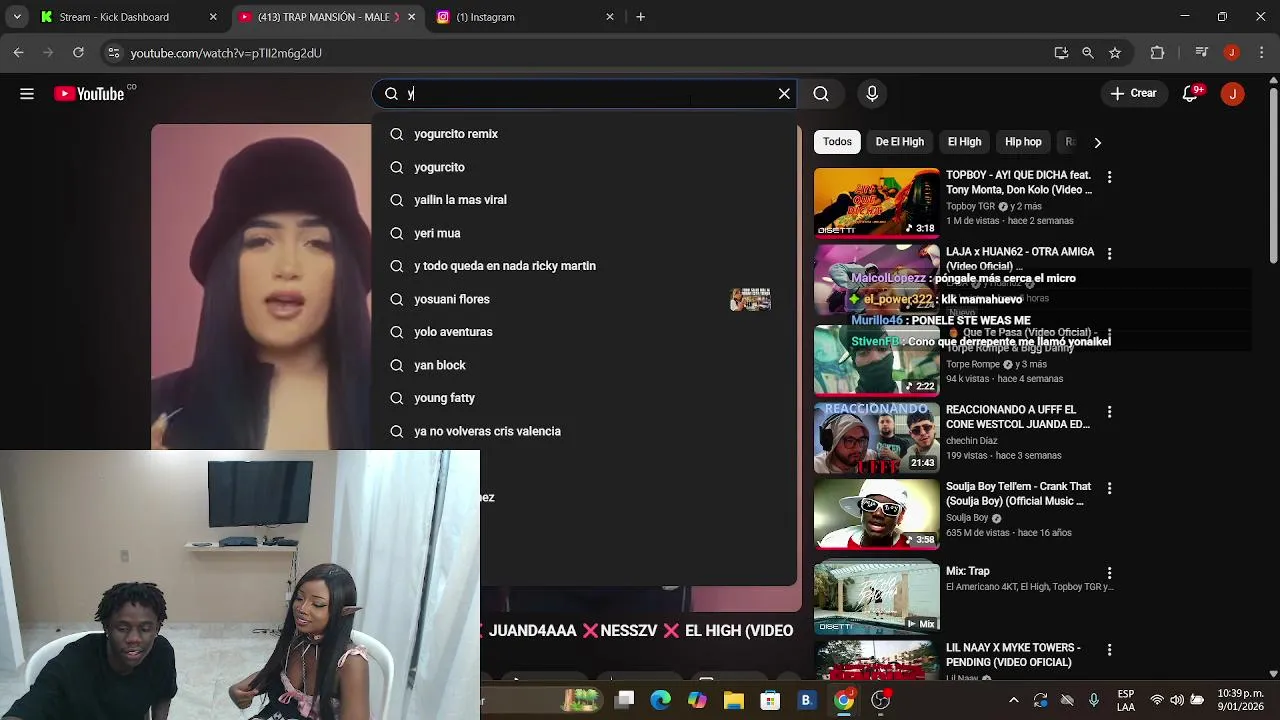Open options for Soulja Boy Crank That video
Image resolution: width=1280 pixels, height=720 pixels.
(1109, 489)
